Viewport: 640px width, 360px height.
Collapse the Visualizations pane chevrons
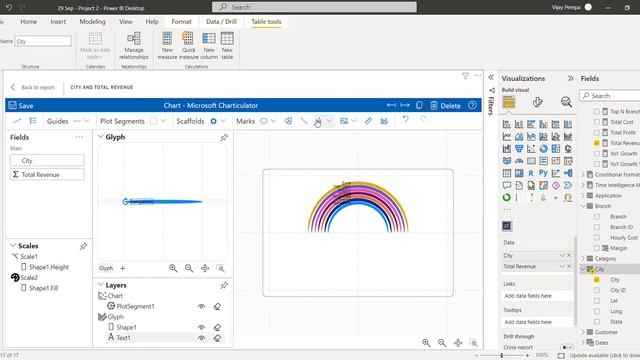(570, 78)
